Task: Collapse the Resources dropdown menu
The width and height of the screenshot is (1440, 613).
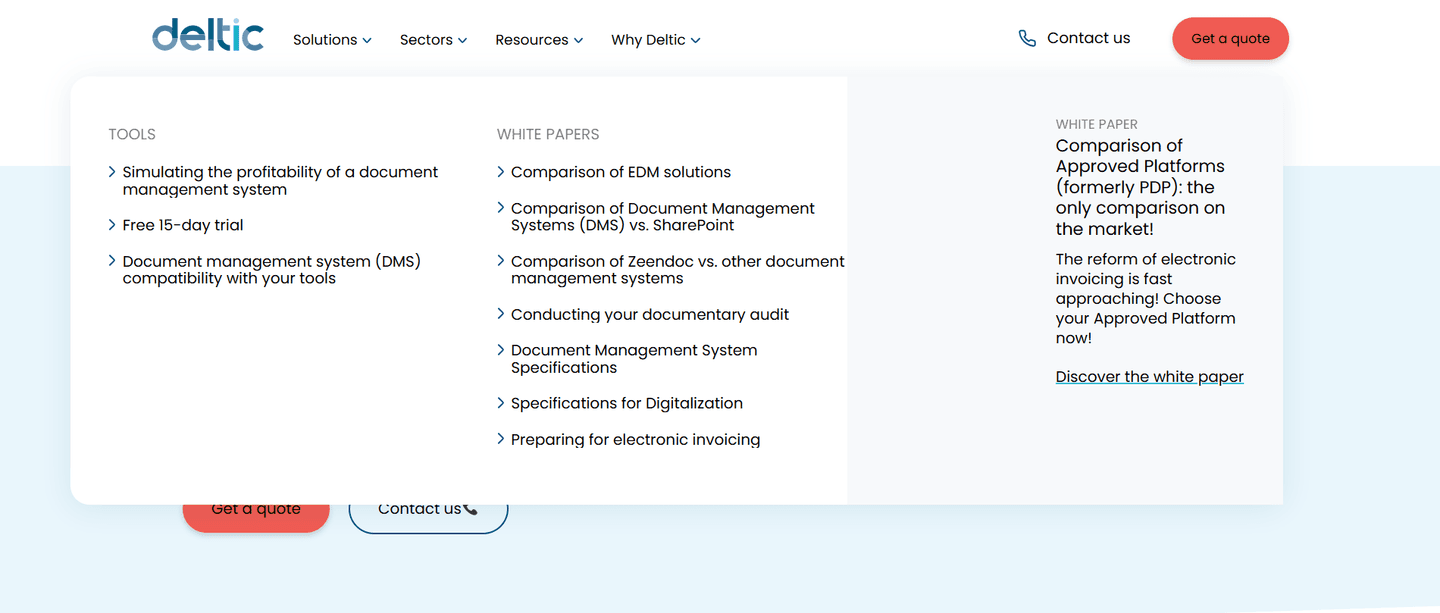Action: (539, 40)
